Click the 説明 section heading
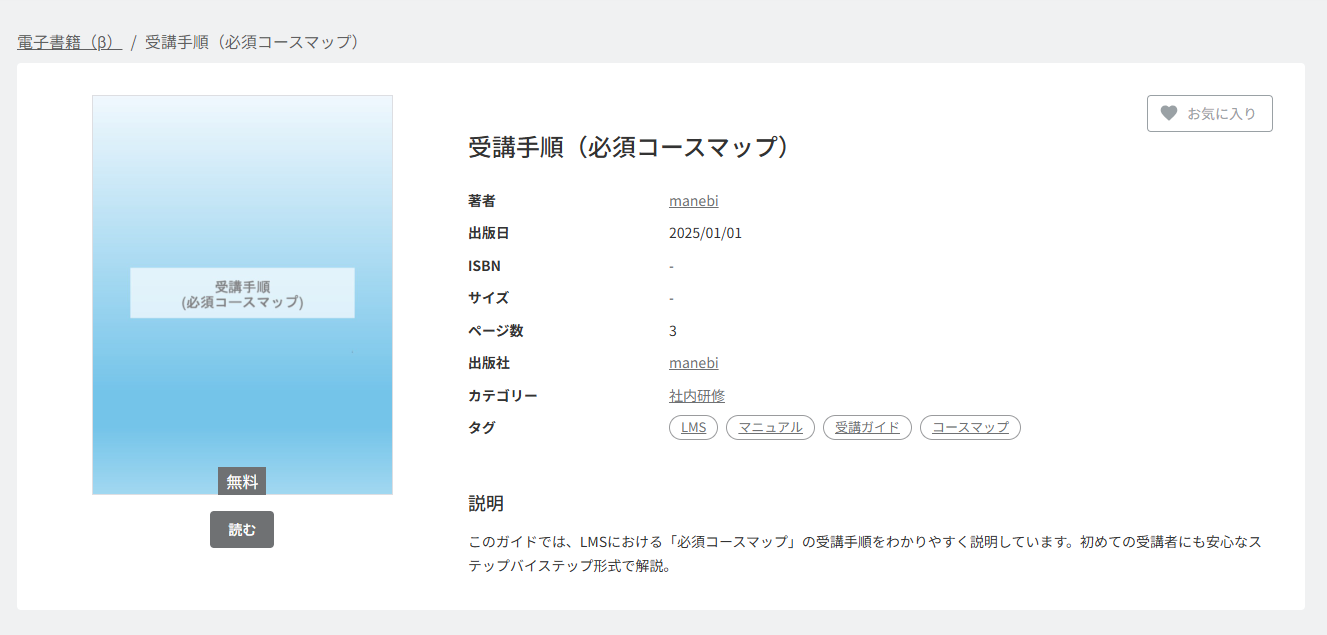Image resolution: width=1327 pixels, height=635 pixels. point(486,503)
